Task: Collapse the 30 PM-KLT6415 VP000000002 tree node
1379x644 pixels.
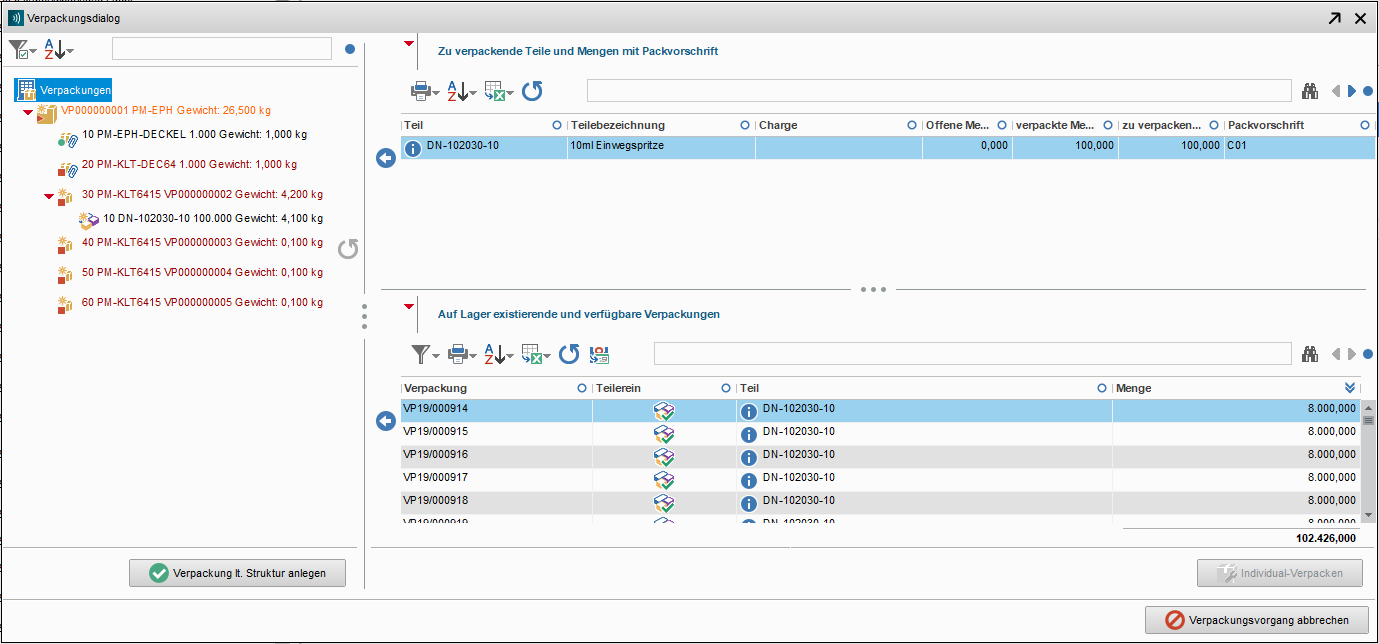Action: [x=49, y=196]
